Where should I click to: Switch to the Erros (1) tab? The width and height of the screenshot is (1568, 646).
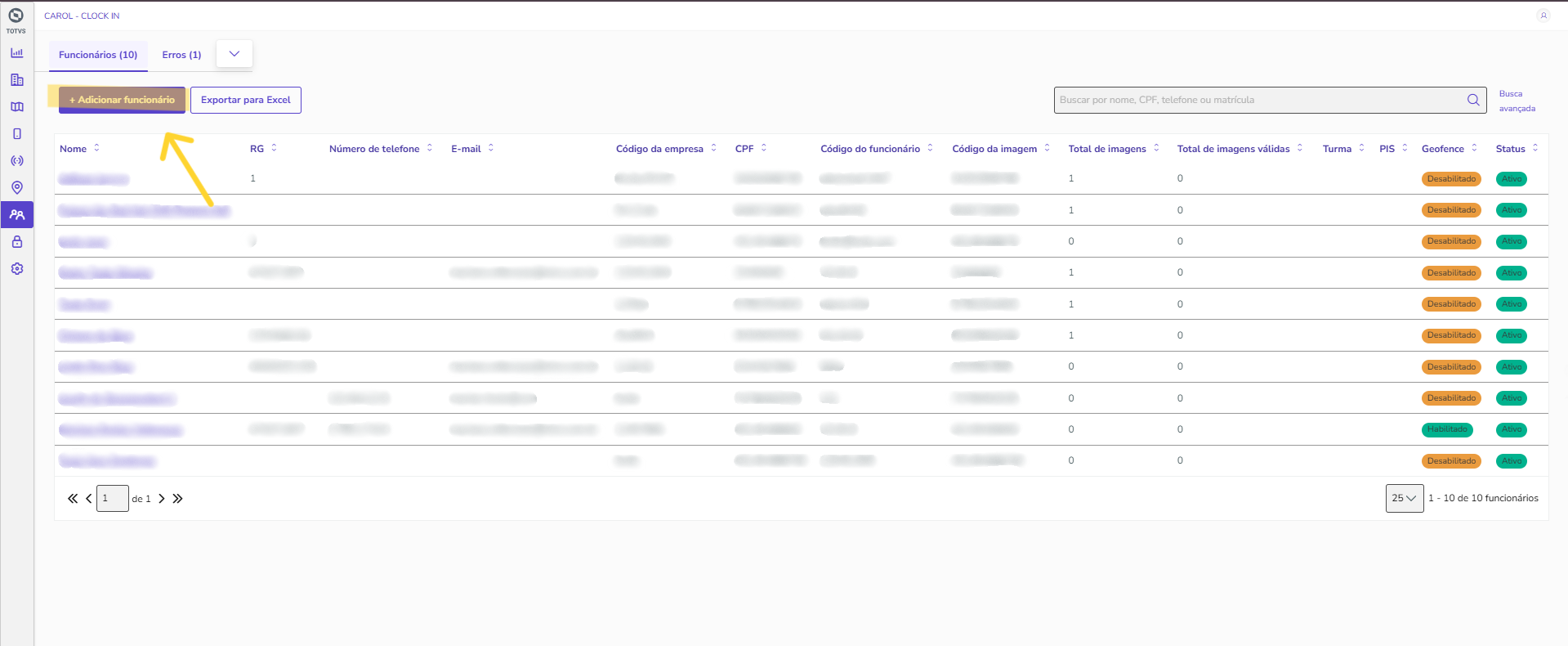[x=181, y=55]
